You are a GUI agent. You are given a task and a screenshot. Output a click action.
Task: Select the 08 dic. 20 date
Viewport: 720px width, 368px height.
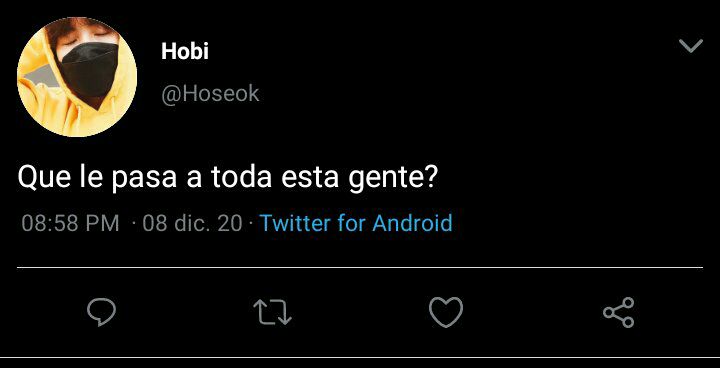[192, 224]
